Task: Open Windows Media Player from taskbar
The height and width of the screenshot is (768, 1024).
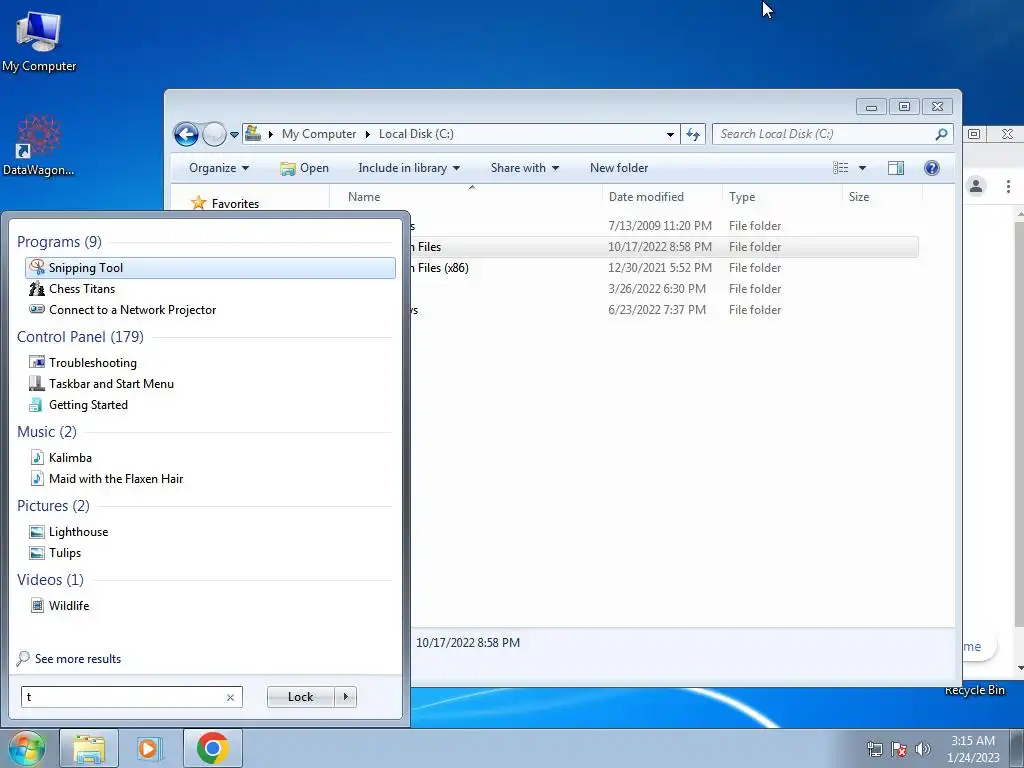Action: click(149, 748)
